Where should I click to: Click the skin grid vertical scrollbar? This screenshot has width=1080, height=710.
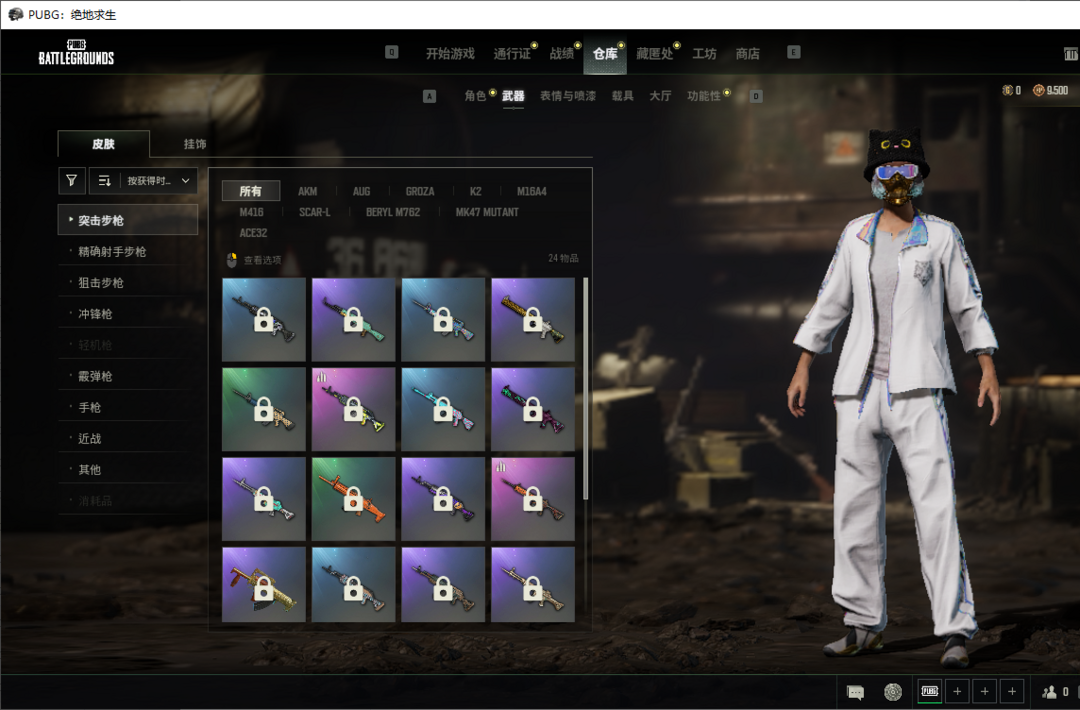point(585,388)
